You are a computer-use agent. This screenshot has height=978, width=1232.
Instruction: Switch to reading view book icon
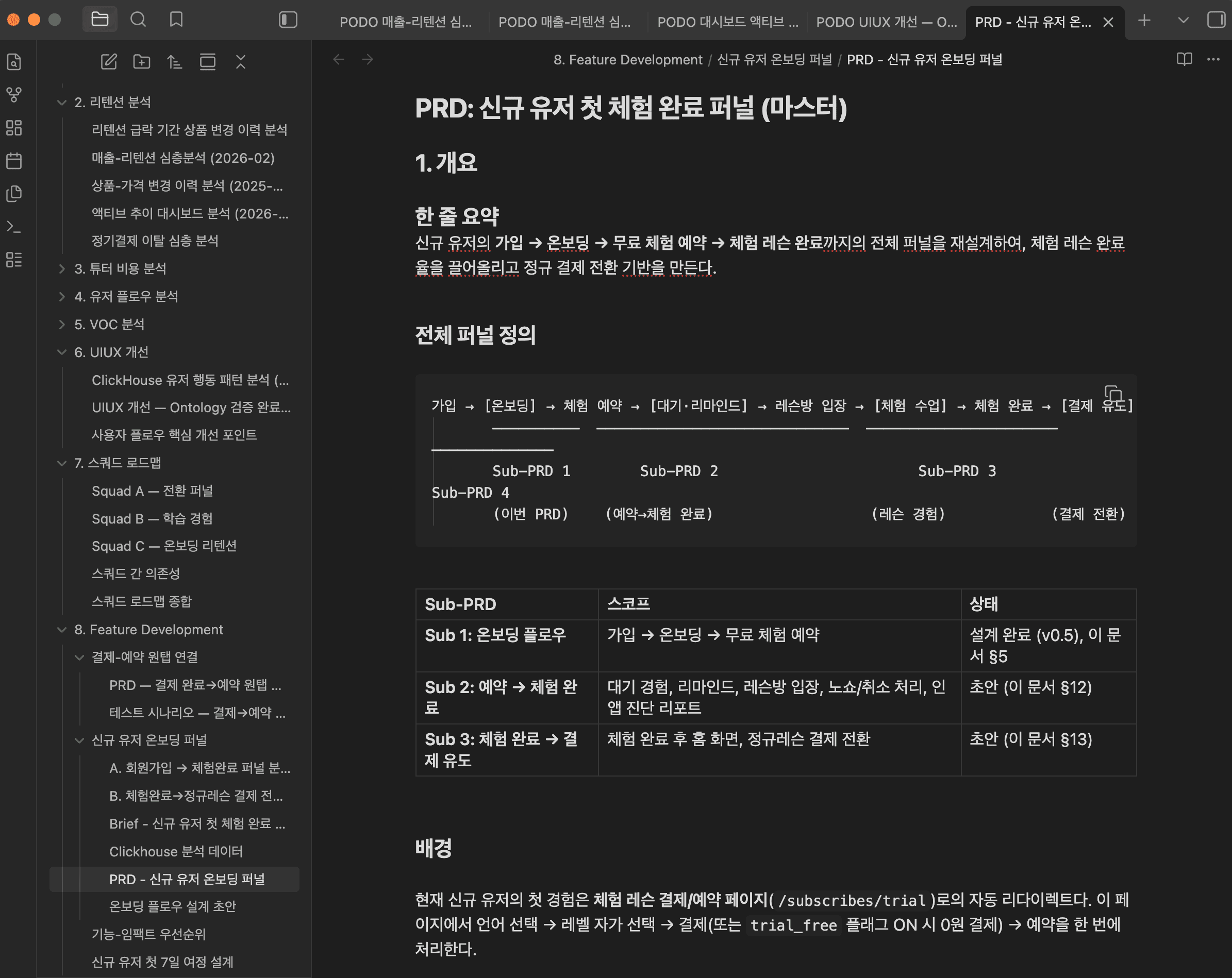[1184, 59]
